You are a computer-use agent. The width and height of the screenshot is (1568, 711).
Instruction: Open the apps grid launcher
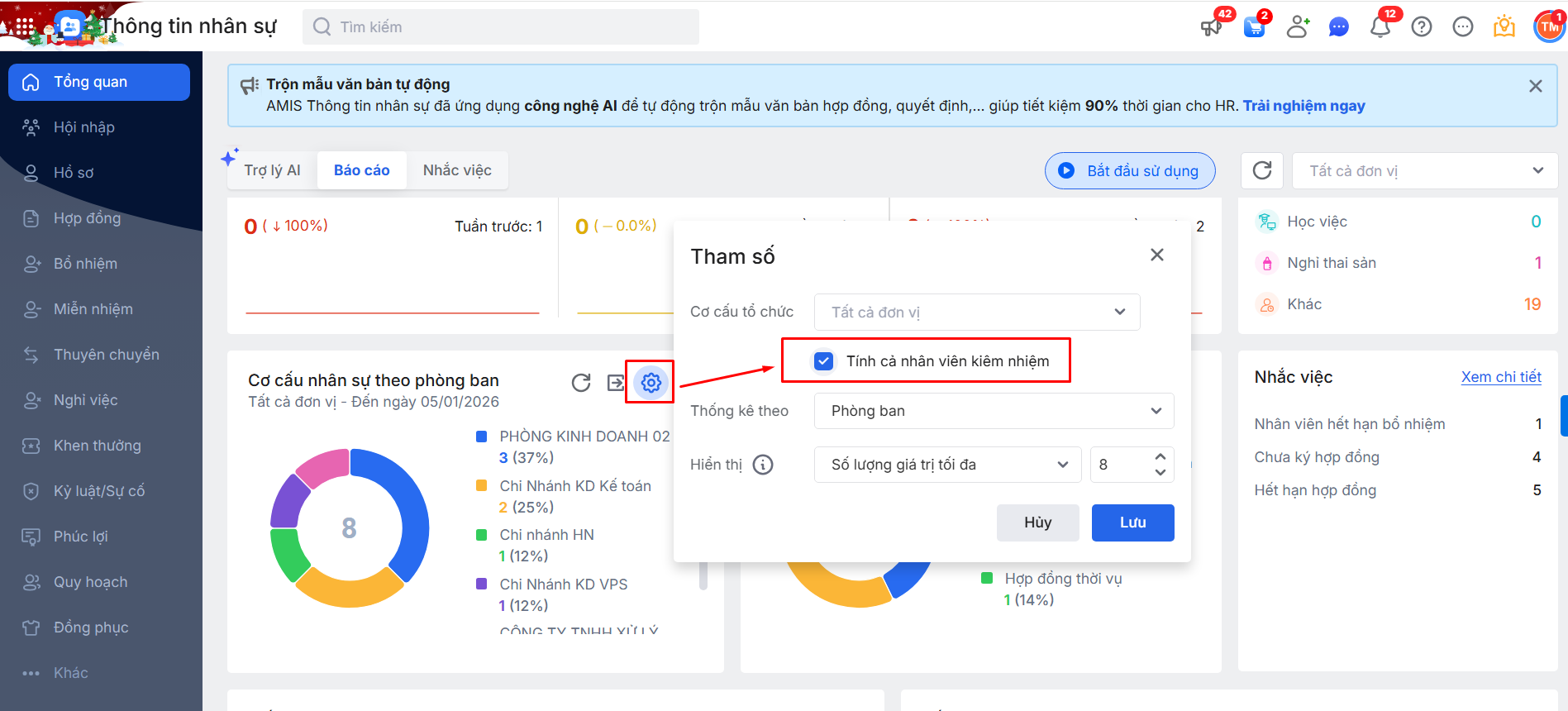click(25, 26)
